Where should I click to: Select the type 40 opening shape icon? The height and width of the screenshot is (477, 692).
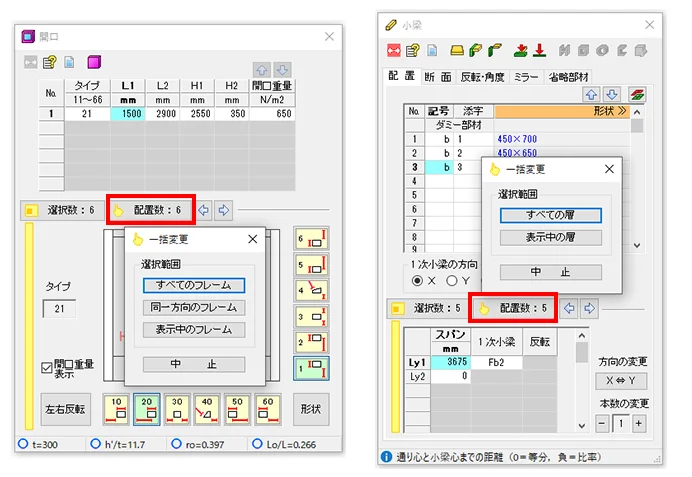click(208, 407)
